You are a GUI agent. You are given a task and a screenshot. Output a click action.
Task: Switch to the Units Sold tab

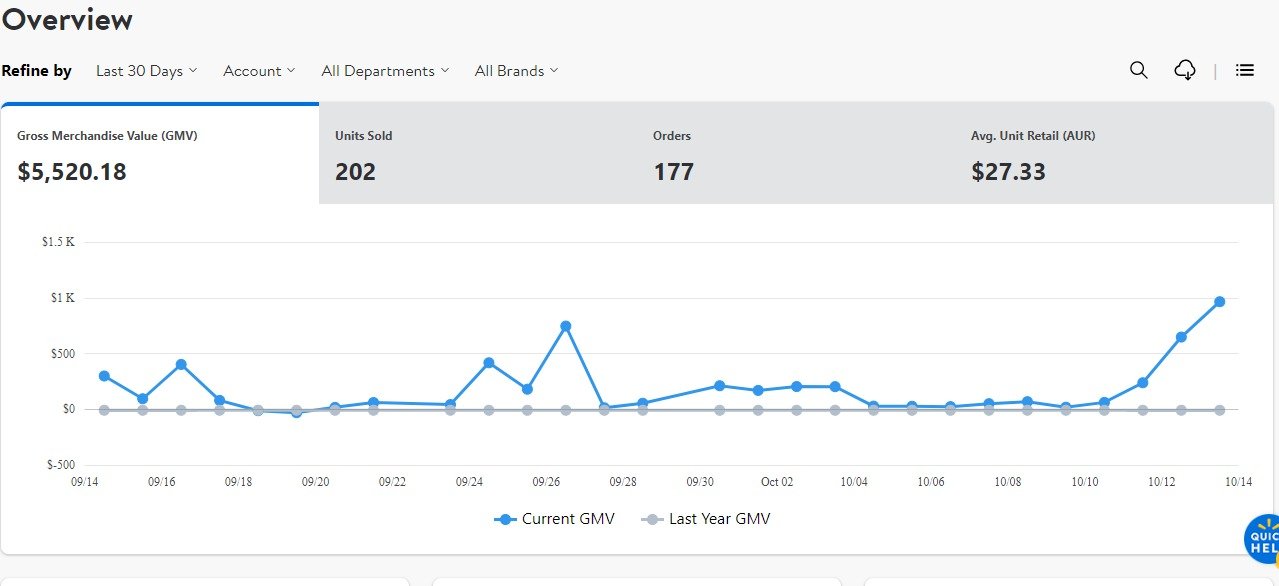pyautogui.click(x=477, y=154)
